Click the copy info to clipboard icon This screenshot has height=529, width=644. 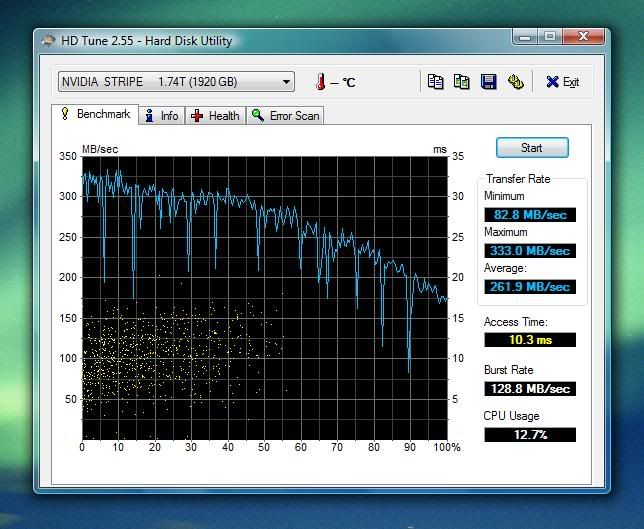(x=435, y=81)
